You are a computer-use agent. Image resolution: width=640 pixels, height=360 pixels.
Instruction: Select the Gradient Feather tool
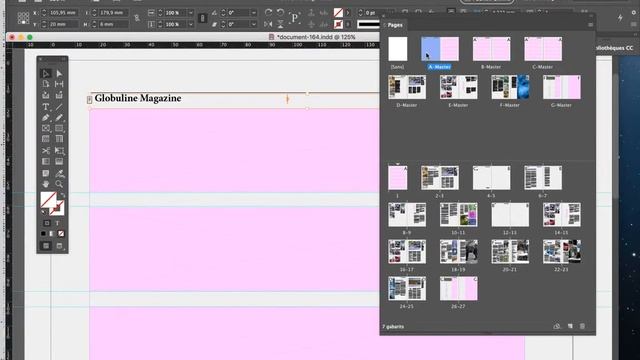point(59,162)
